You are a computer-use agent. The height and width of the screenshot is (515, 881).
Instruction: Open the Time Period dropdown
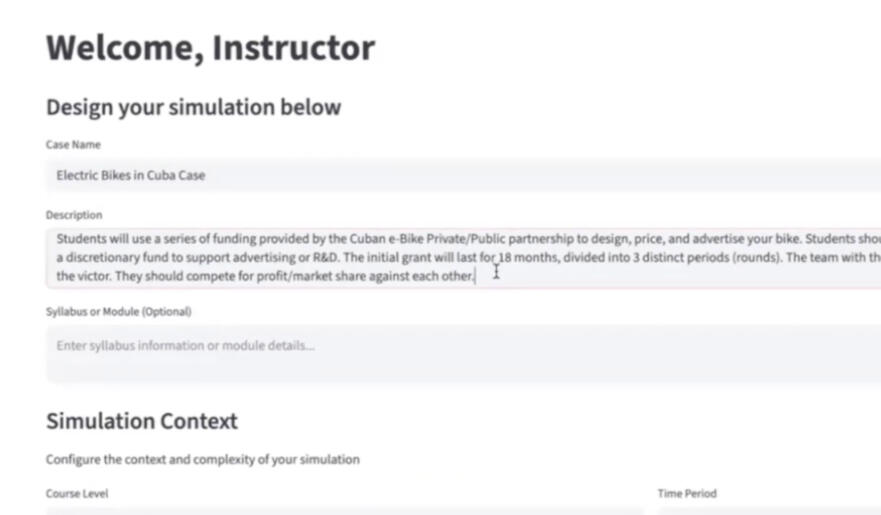[x=768, y=511]
